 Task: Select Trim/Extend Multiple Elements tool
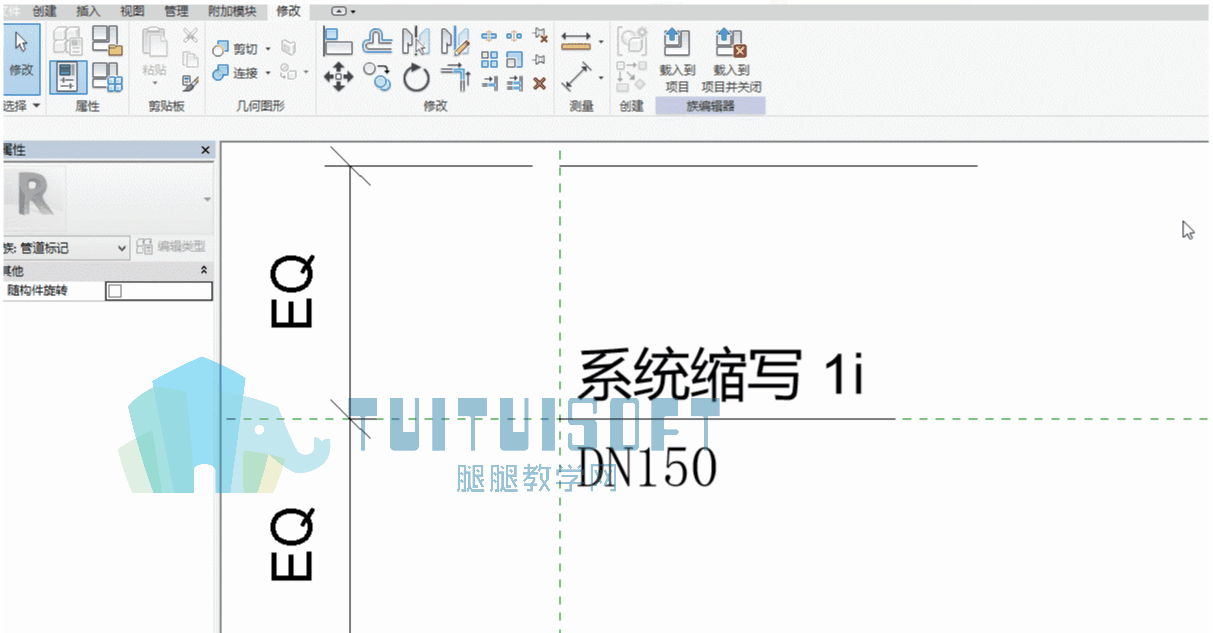514,84
